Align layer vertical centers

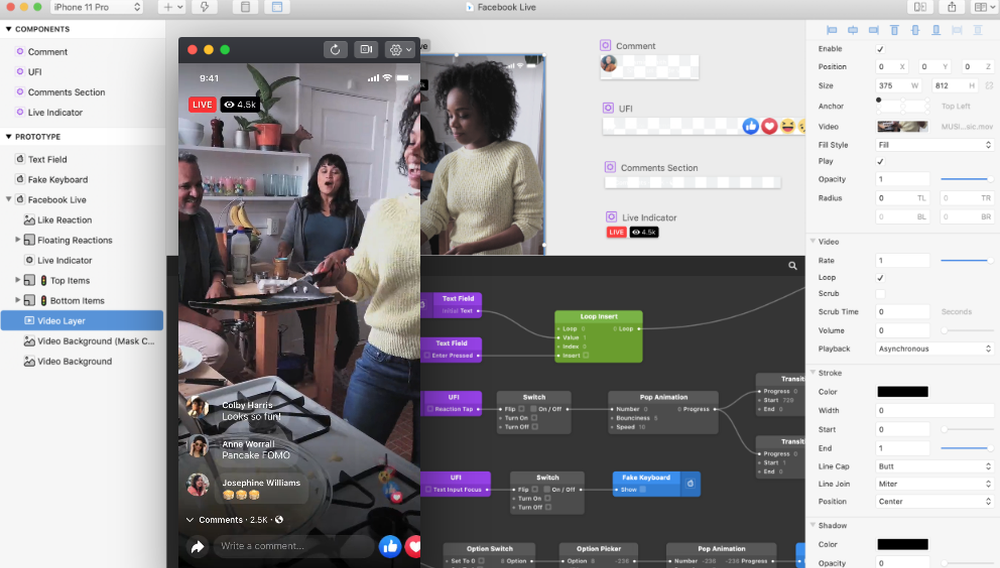[x=915, y=30]
